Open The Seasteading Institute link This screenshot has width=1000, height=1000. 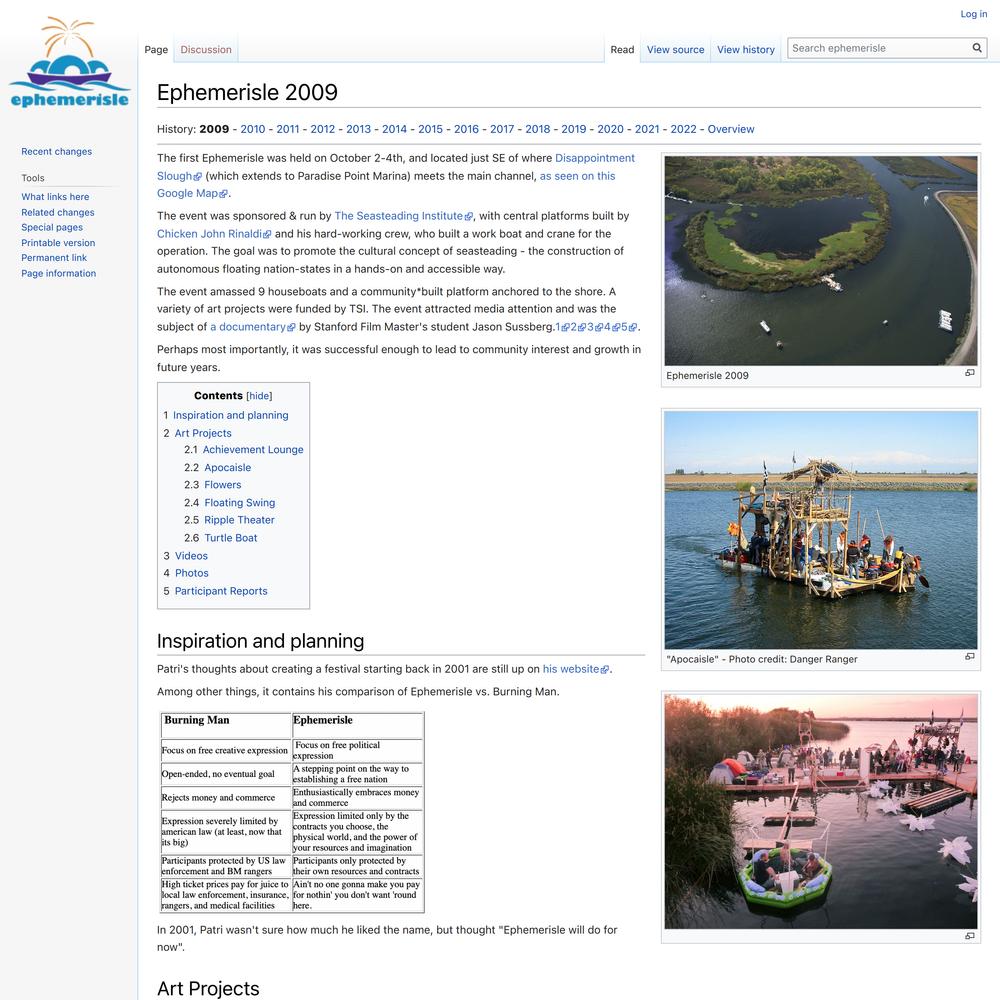tap(403, 216)
